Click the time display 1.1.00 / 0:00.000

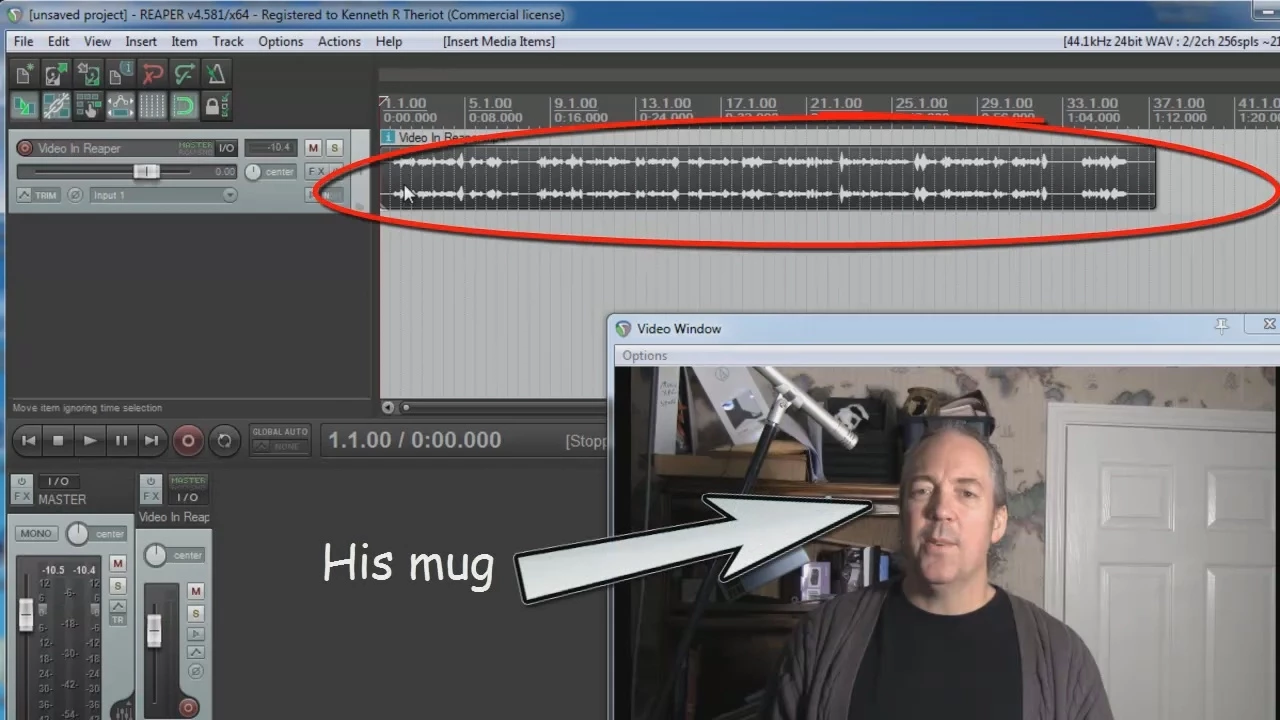415,440
